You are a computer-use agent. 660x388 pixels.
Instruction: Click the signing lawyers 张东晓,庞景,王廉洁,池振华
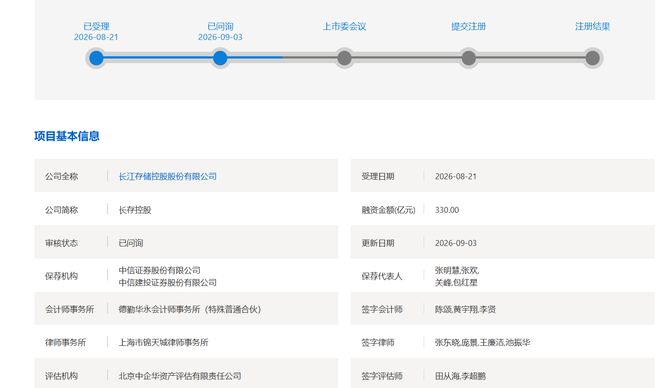[x=482, y=342]
